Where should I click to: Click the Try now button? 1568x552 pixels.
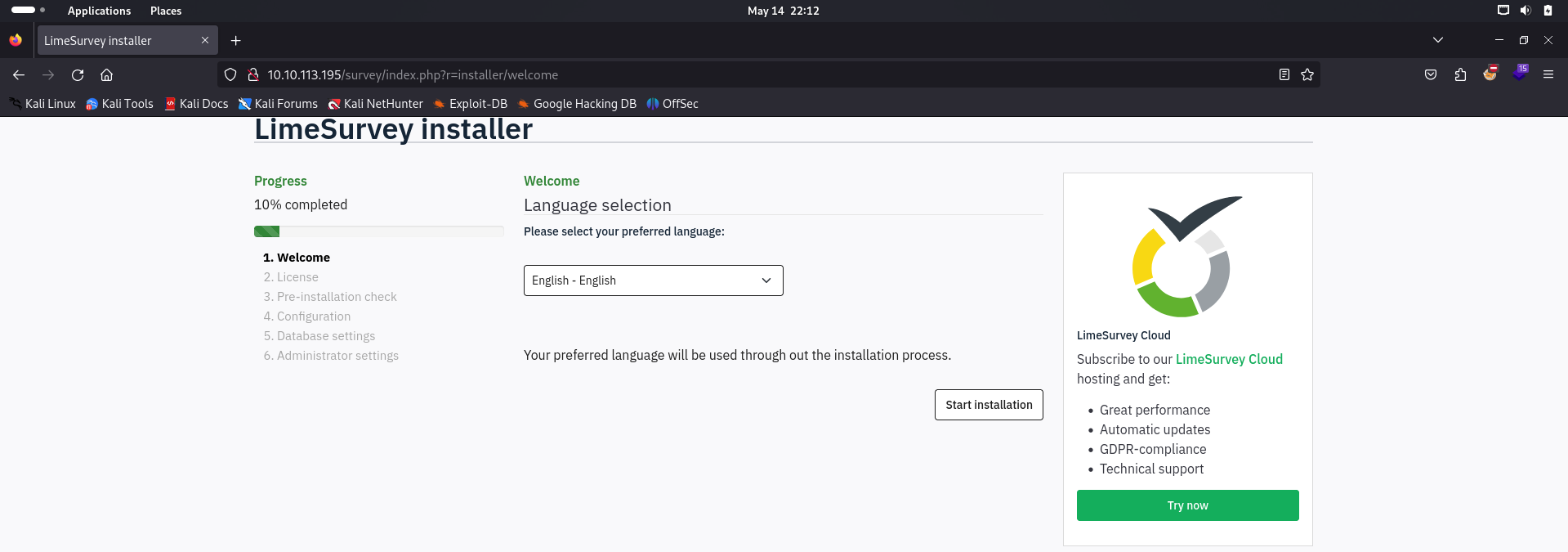point(1187,505)
